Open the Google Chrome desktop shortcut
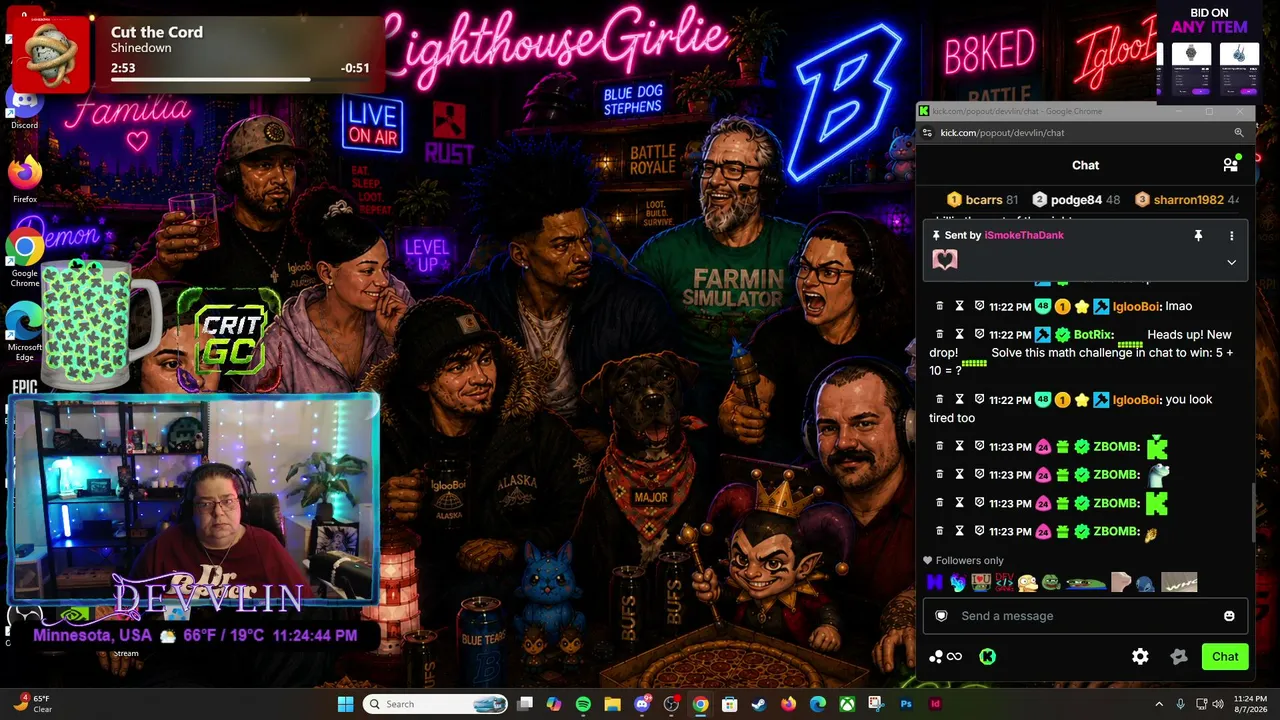This screenshot has width=1280, height=720. click(x=25, y=257)
